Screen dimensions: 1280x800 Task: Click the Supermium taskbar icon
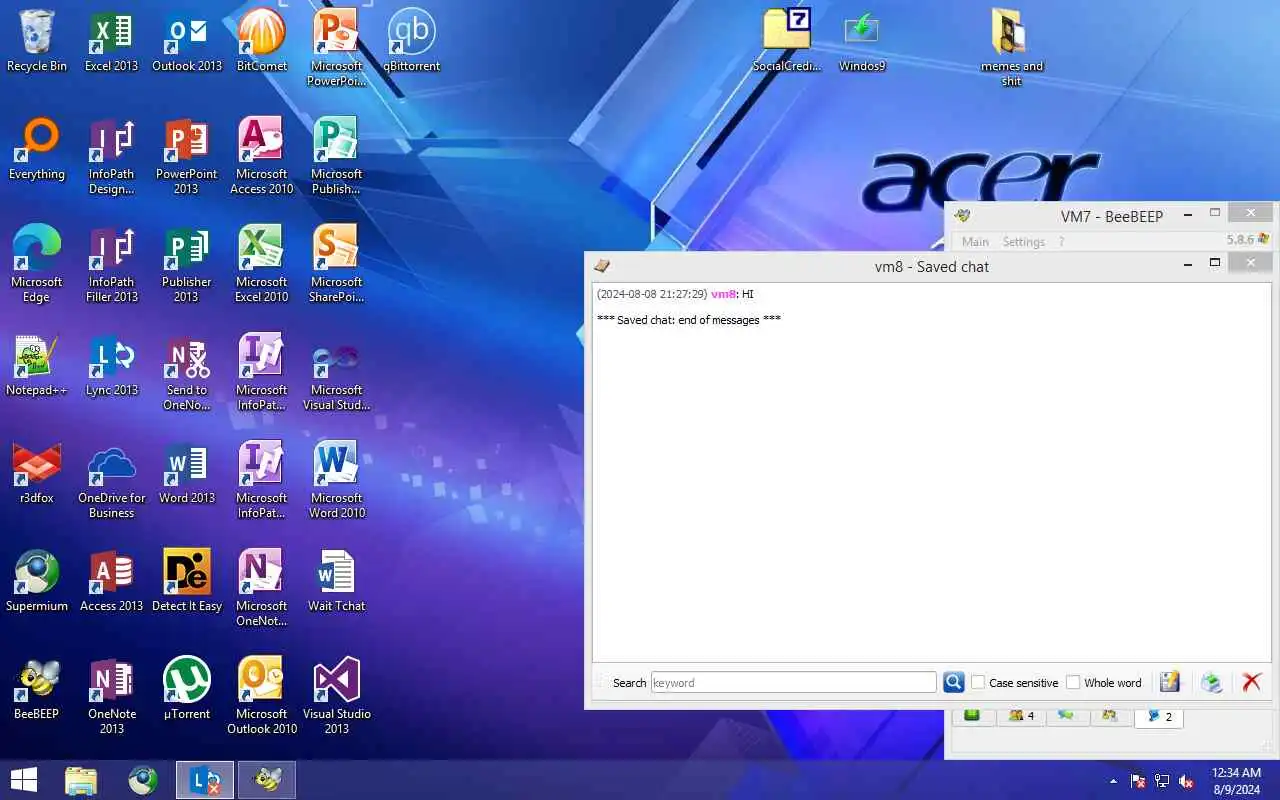tap(143, 780)
